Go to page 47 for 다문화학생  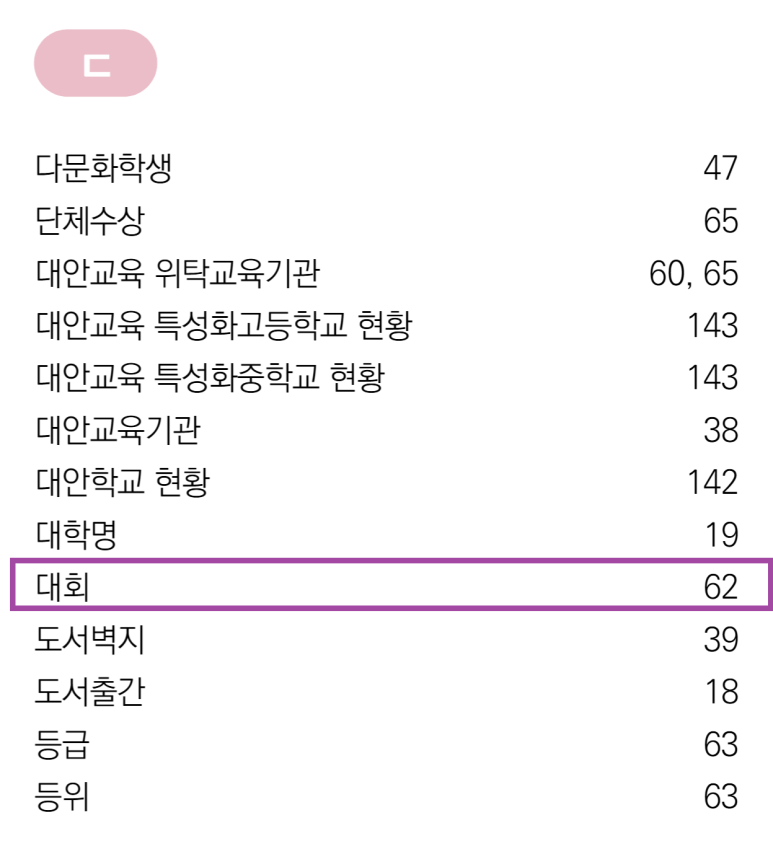(x=719, y=168)
